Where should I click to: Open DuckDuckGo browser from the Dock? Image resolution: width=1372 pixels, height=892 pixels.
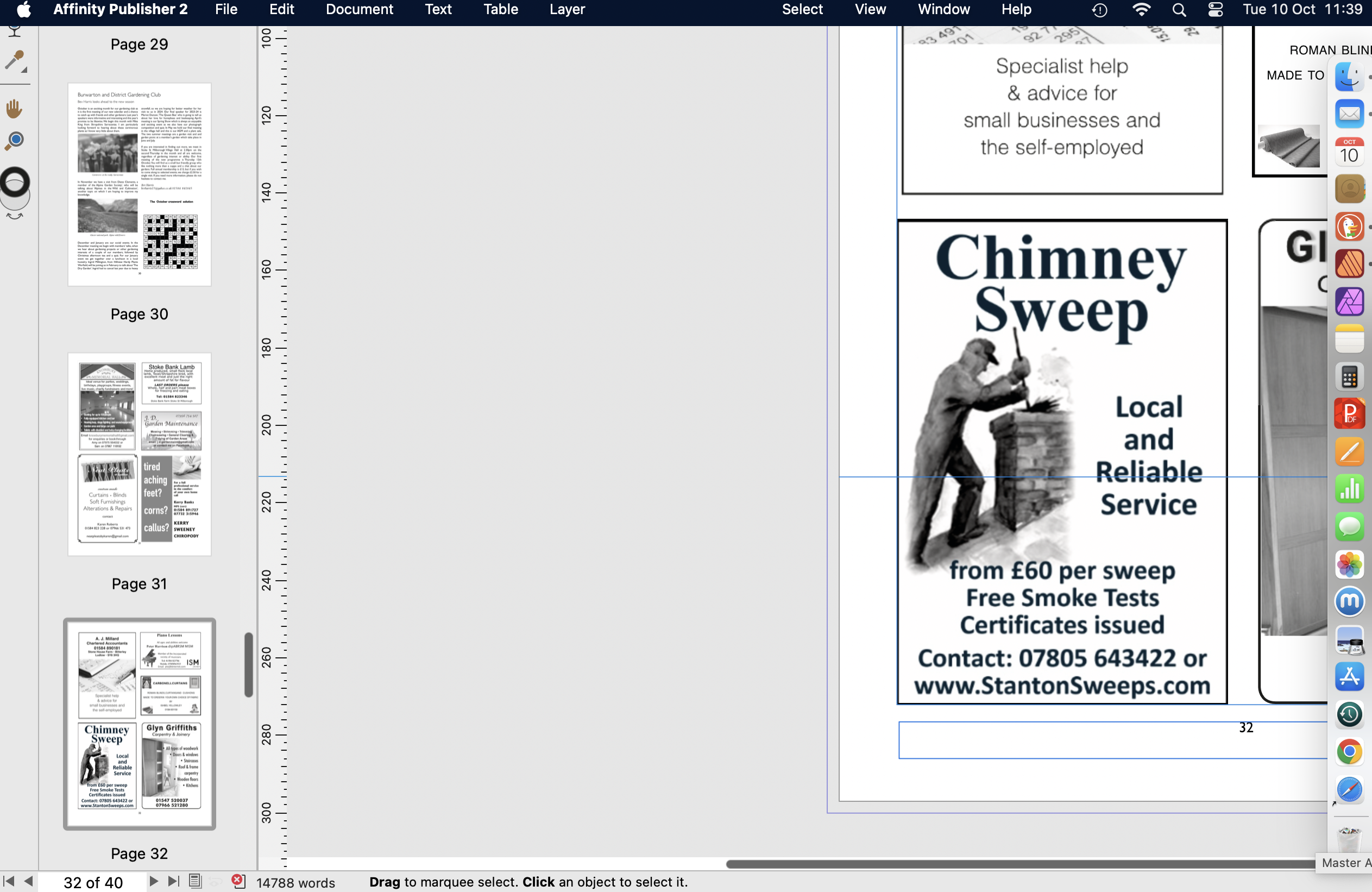[x=1349, y=226]
